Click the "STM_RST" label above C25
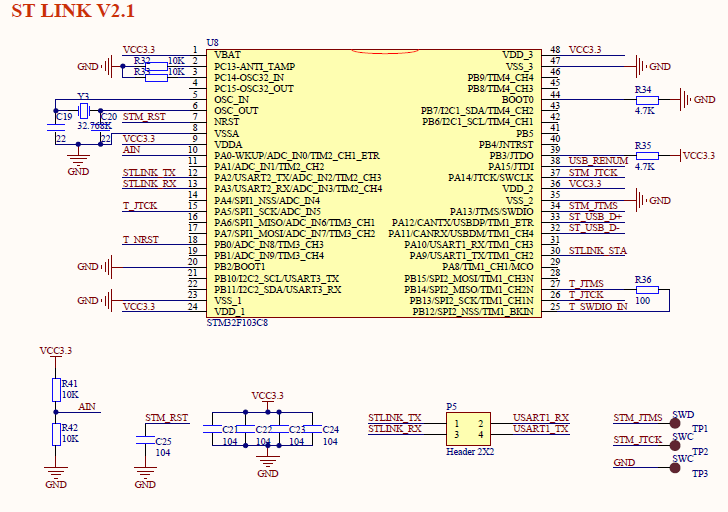Viewport: 728px width, 512px height. [167, 418]
